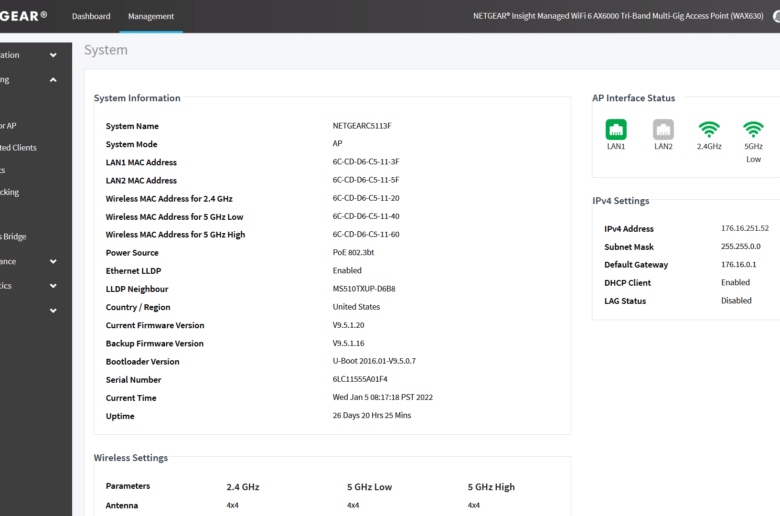Click LLDP neighbour MS510TXUP-D6B8
This screenshot has height=516, width=780.
tap(364, 289)
